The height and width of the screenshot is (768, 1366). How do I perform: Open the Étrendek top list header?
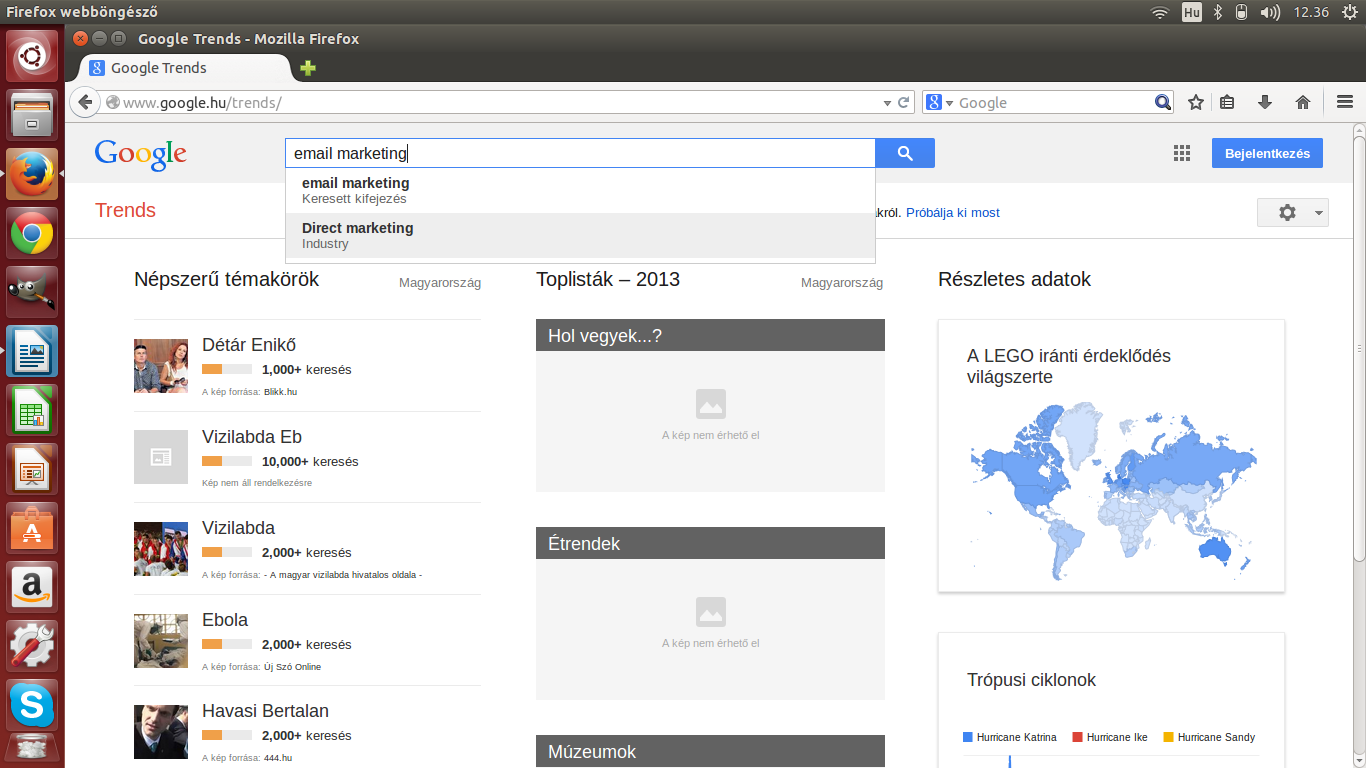(710, 543)
